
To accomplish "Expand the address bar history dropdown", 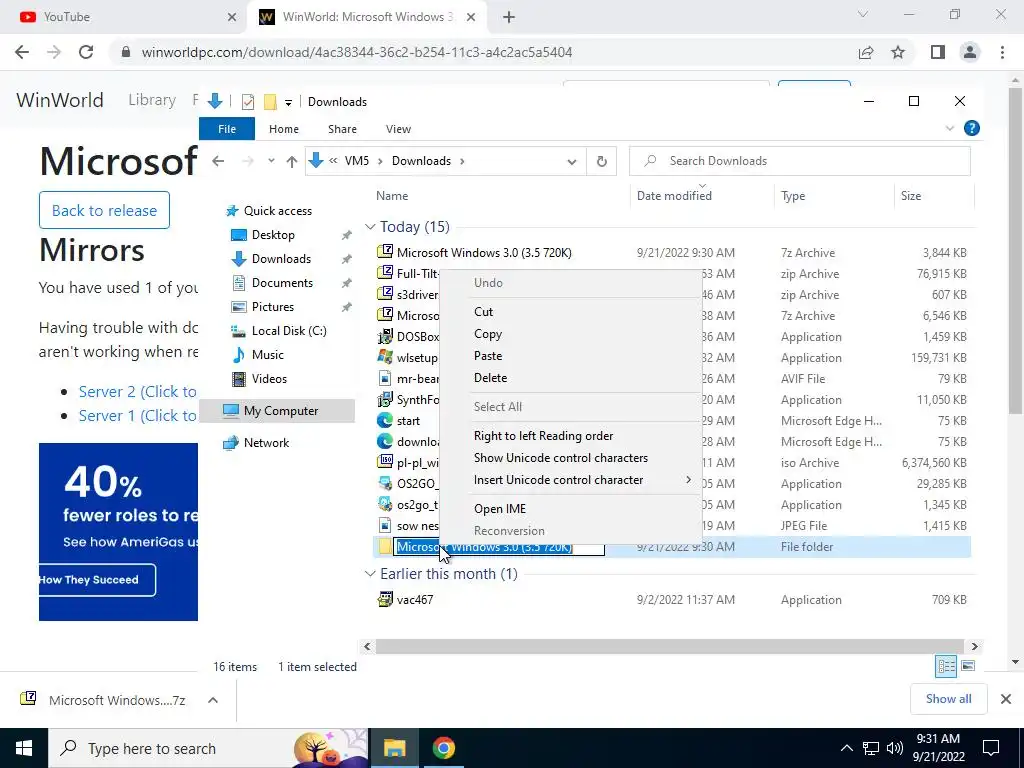I will click(x=571, y=161).
